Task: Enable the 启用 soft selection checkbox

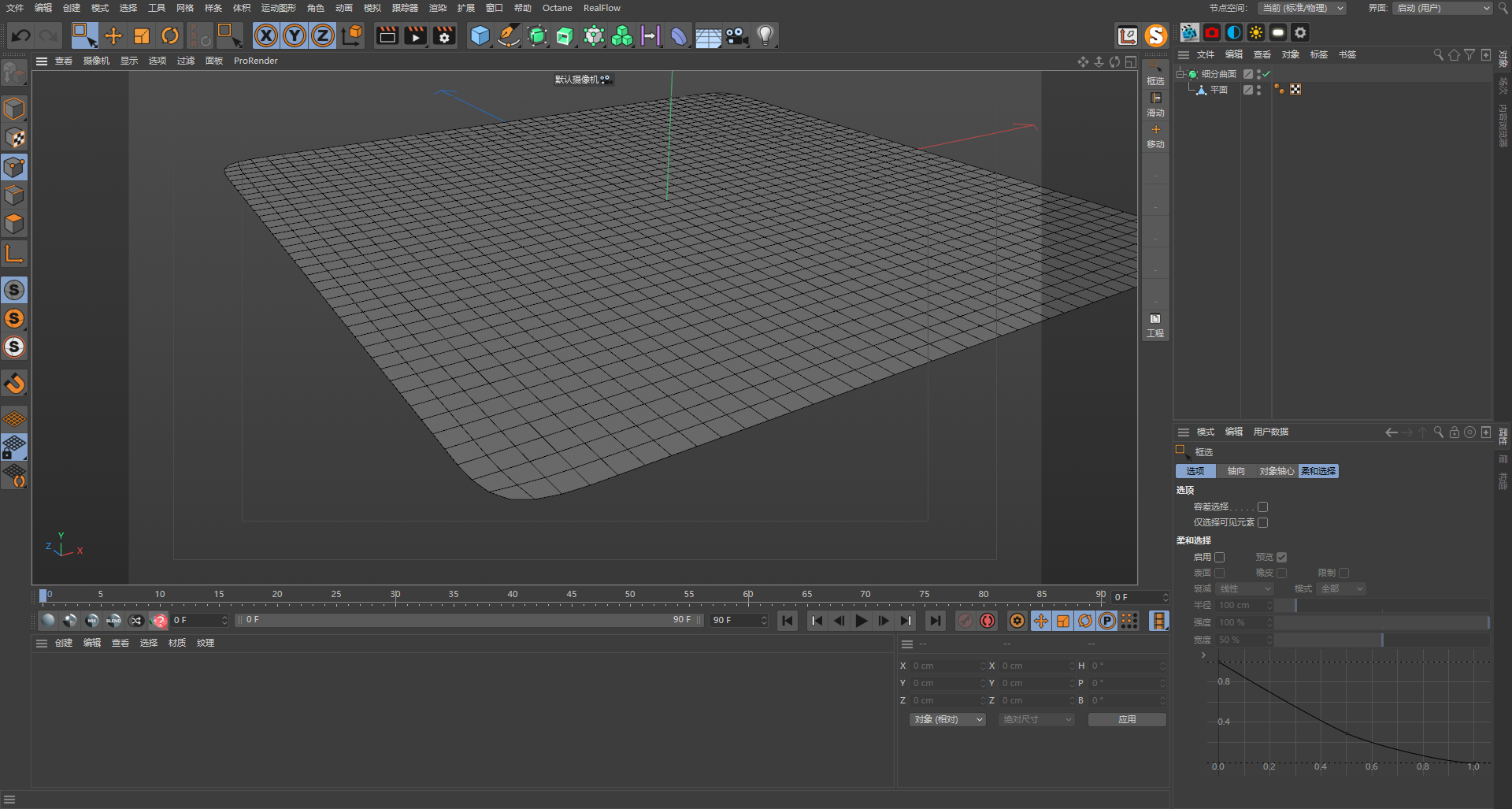Action: 1219,557
